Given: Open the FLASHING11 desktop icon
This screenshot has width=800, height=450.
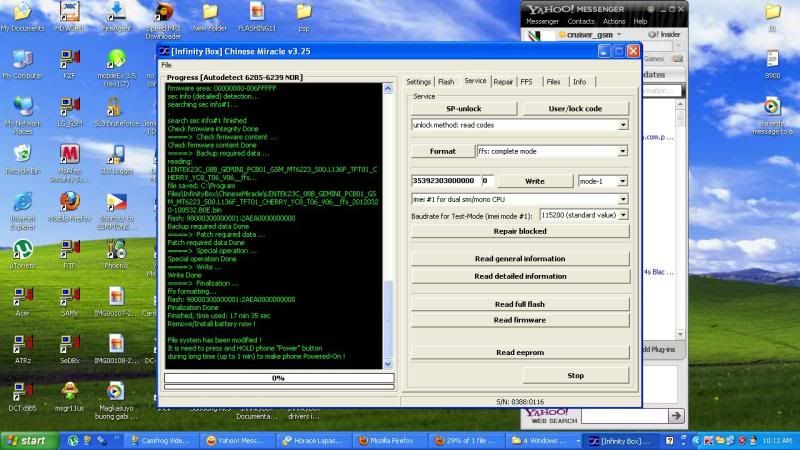Looking at the screenshot, I should (257, 16).
